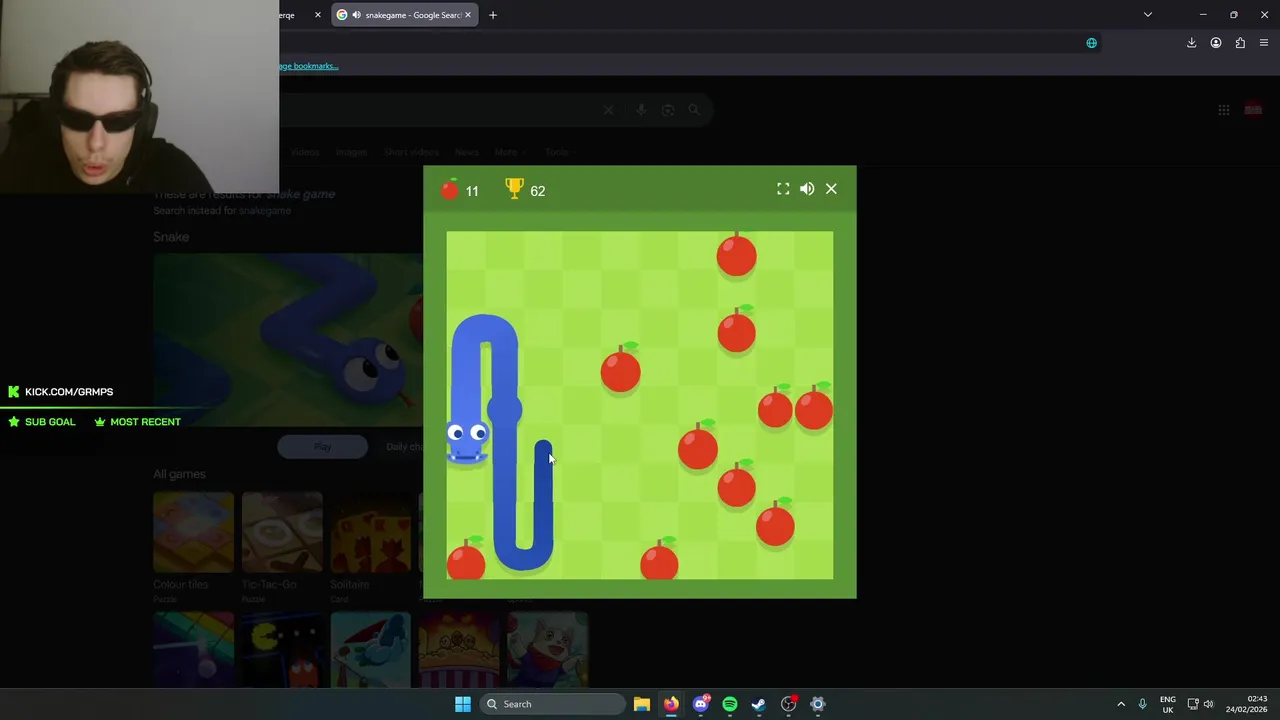Image resolution: width=1280 pixels, height=720 pixels.
Task: Open the Google apps grid
Action: tap(1224, 110)
